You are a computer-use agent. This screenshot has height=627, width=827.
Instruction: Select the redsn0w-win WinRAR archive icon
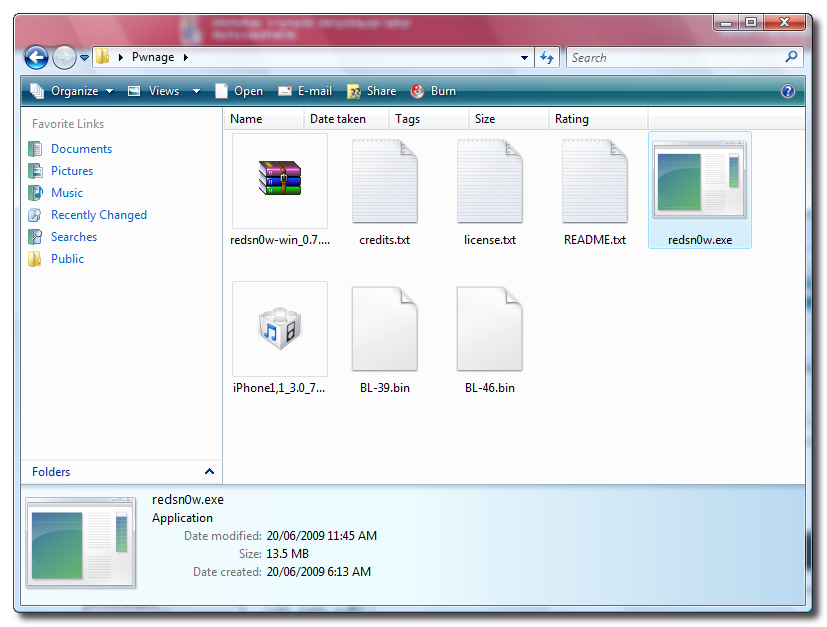coord(280,180)
